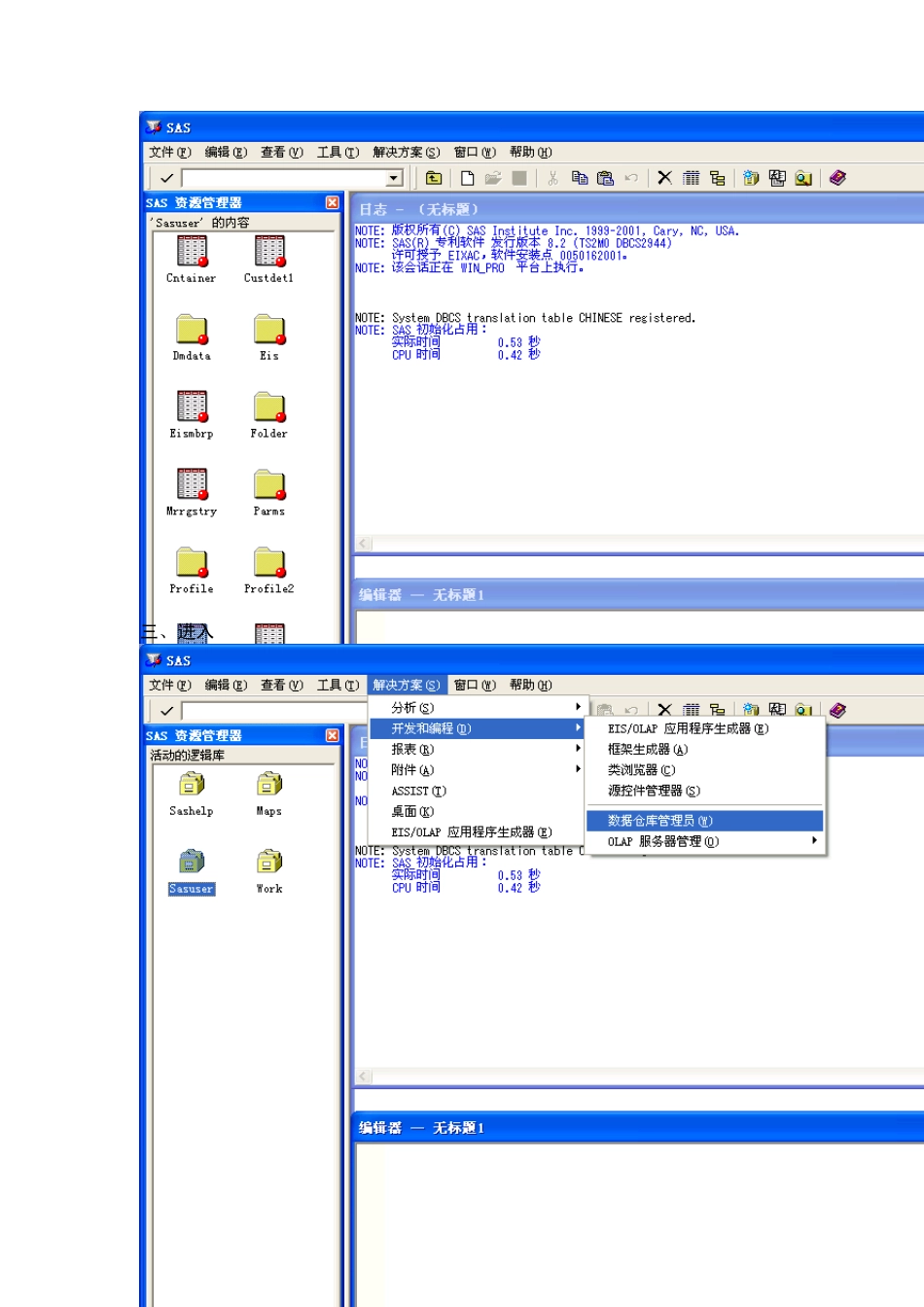924x1307 pixels.
Task: Click the Help book icon in lower toolbar
Action: click(x=837, y=711)
